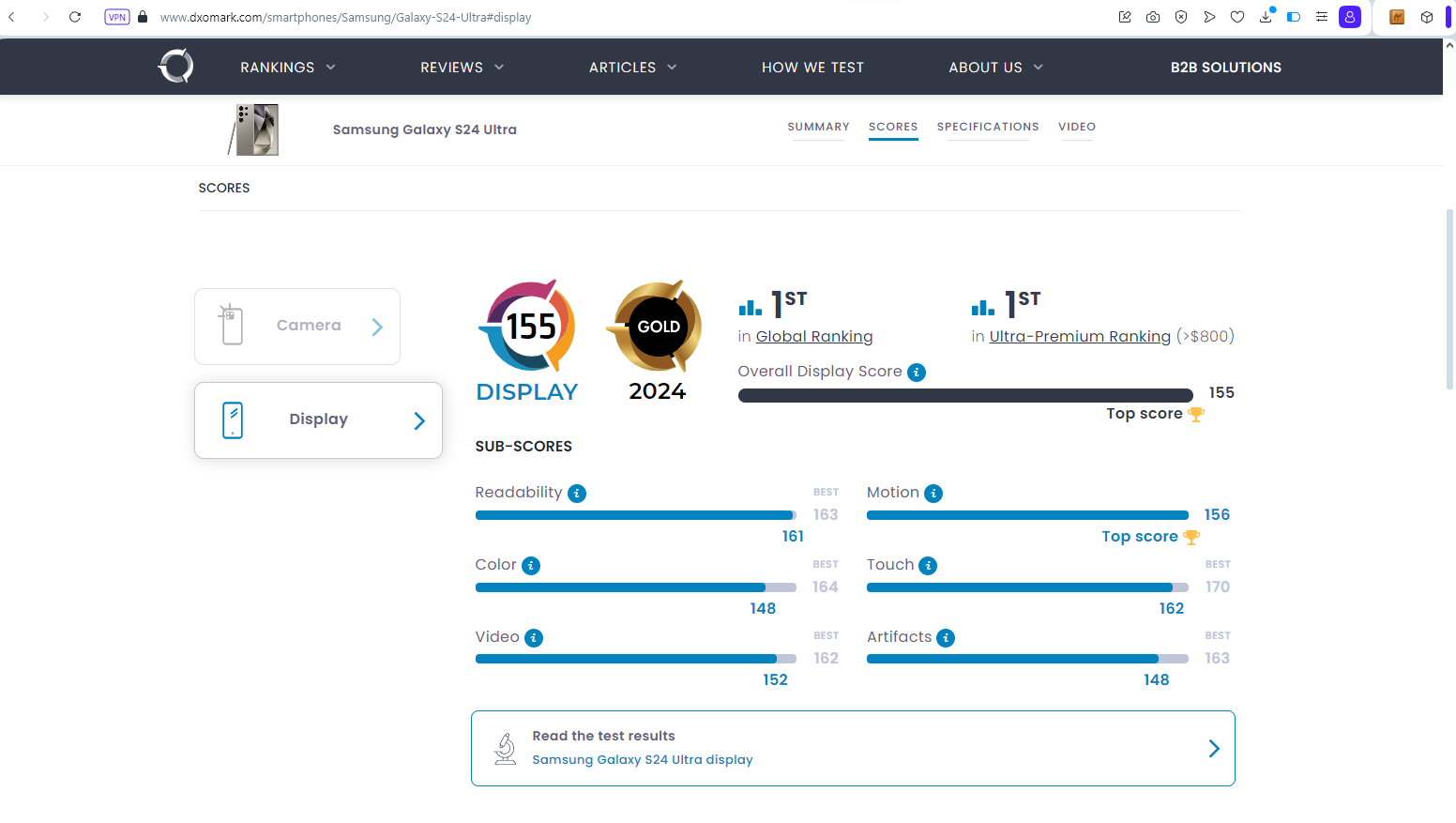Click the Motion Top score trophy label
1456x823 pixels.
[1150, 537]
